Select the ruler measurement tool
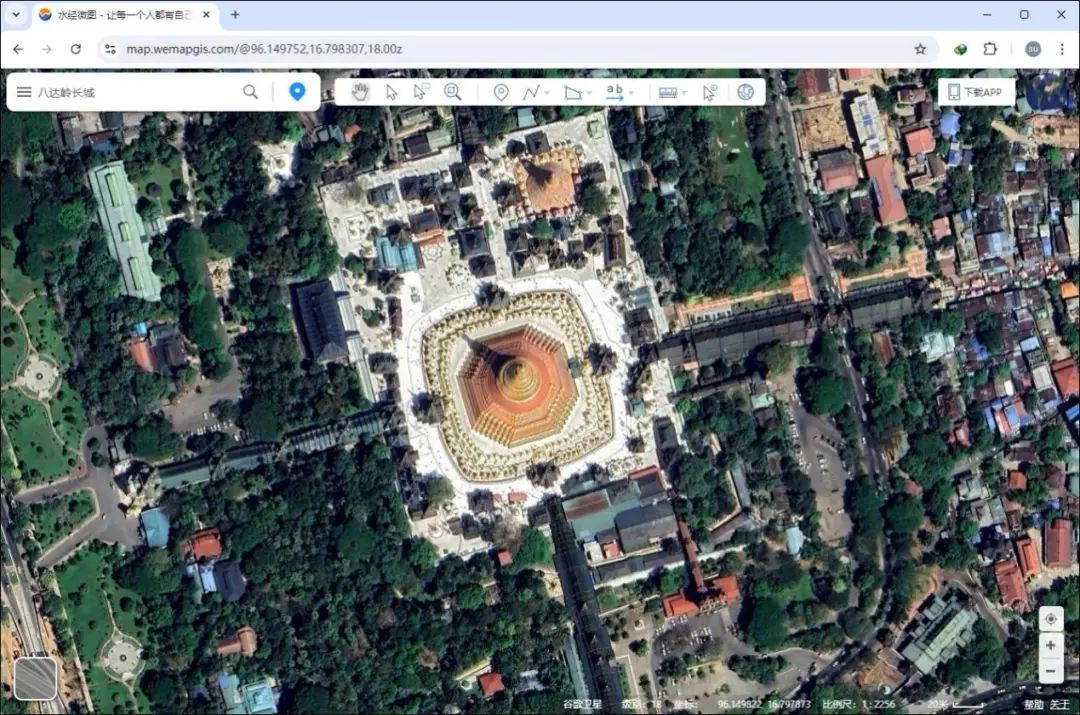1080x715 pixels. click(667, 92)
